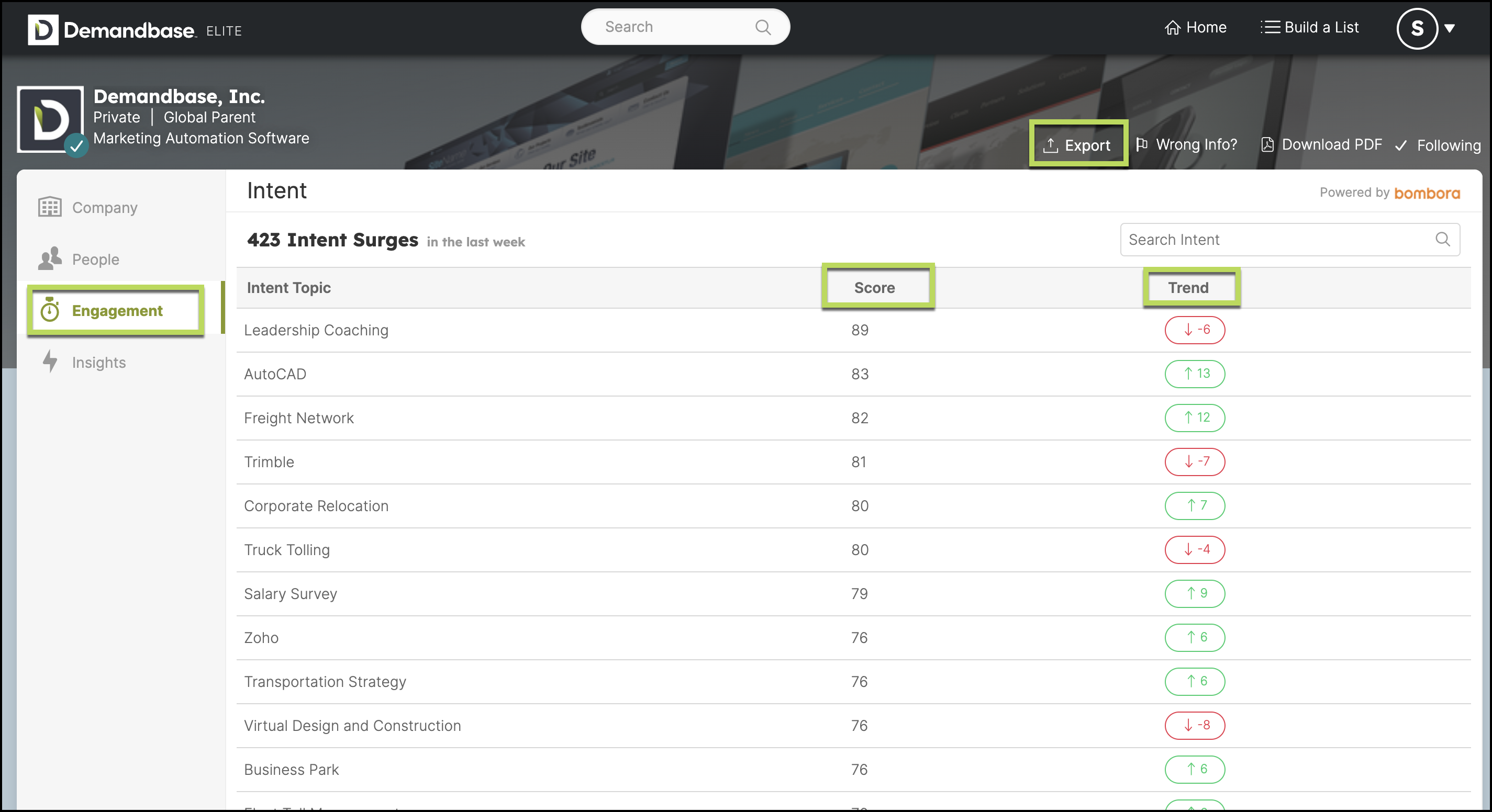The width and height of the screenshot is (1492, 812).
Task: Select the Truck Tolling topic
Action: [x=287, y=550]
